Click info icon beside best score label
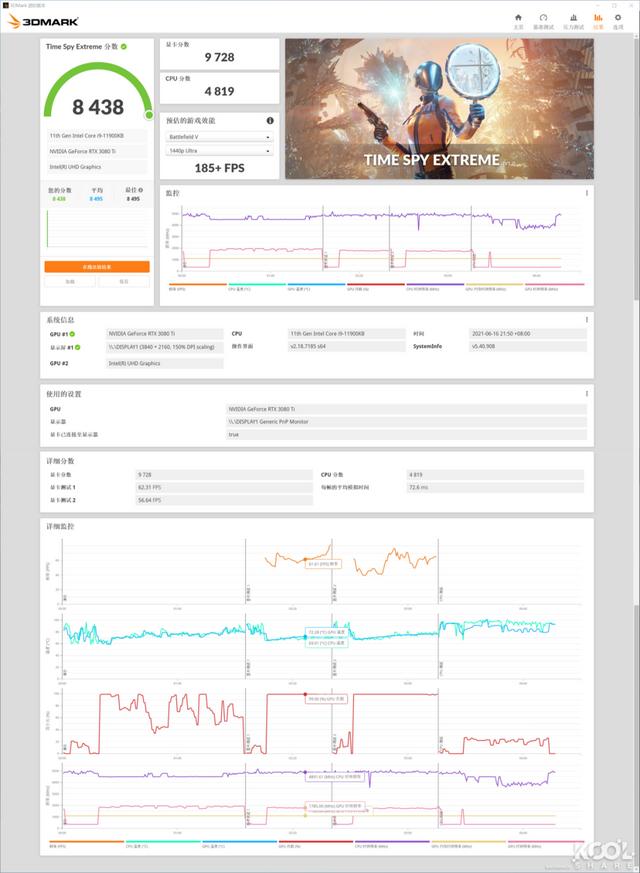640x873 pixels. click(x=141, y=190)
